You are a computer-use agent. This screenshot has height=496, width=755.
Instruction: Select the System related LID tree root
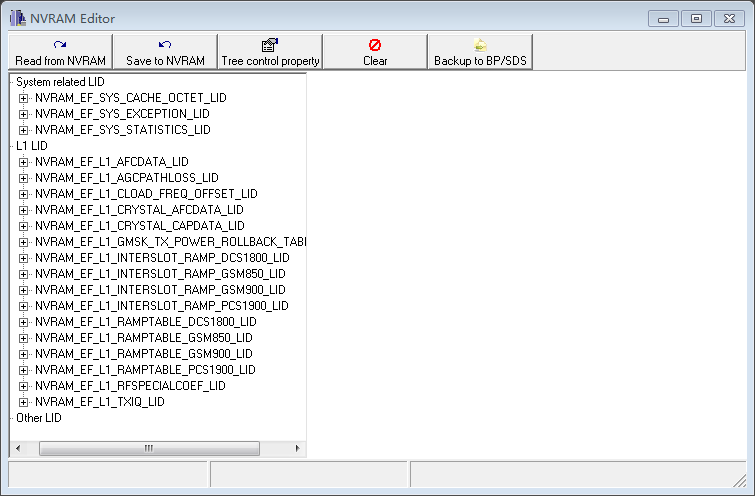point(60,82)
